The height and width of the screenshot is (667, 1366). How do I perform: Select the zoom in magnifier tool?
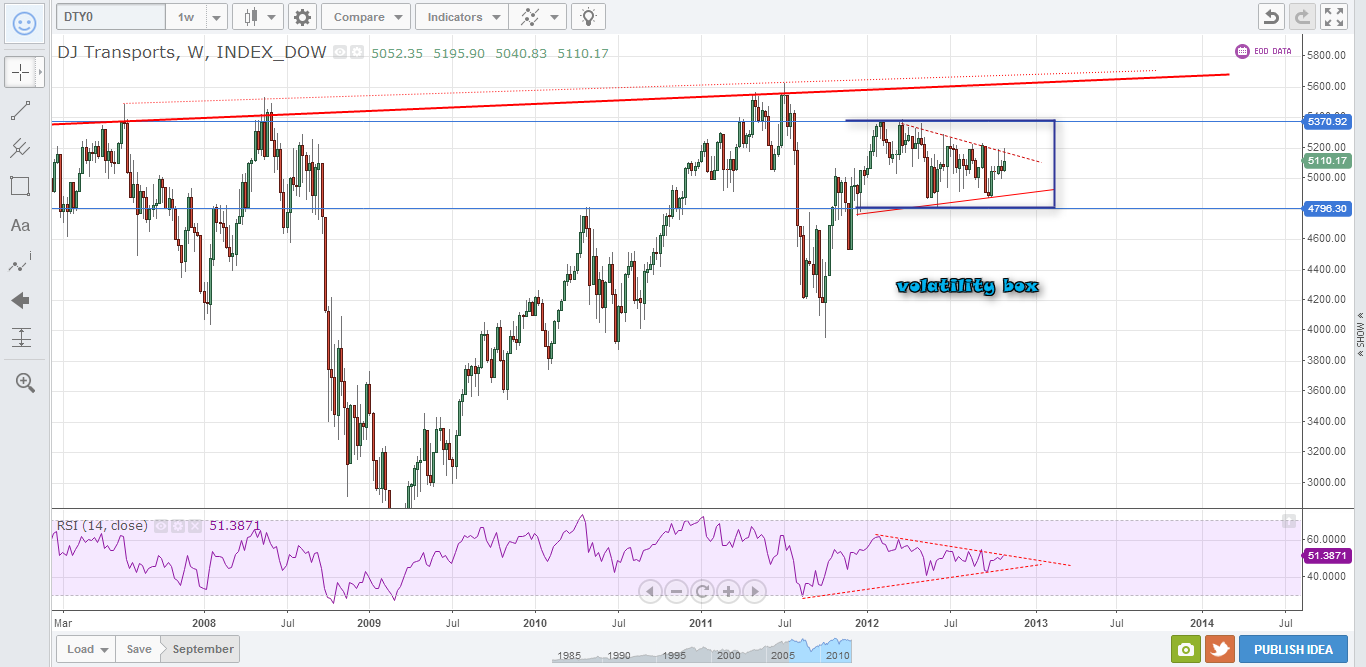25,382
